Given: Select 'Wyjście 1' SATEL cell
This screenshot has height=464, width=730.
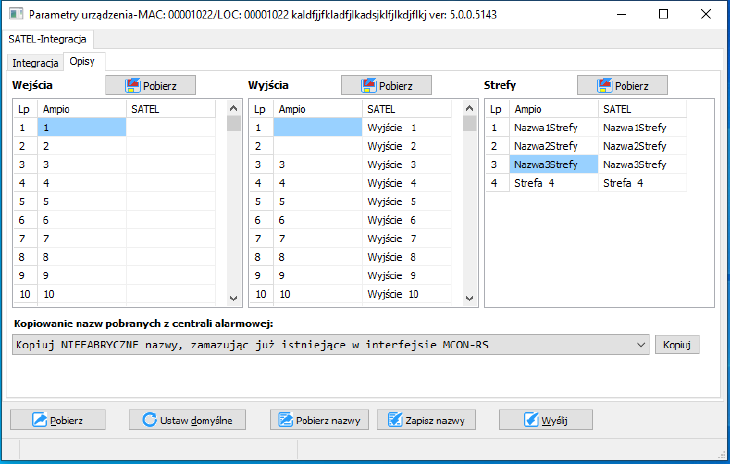Looking at the screenshot, I should (x=406, y=127).
